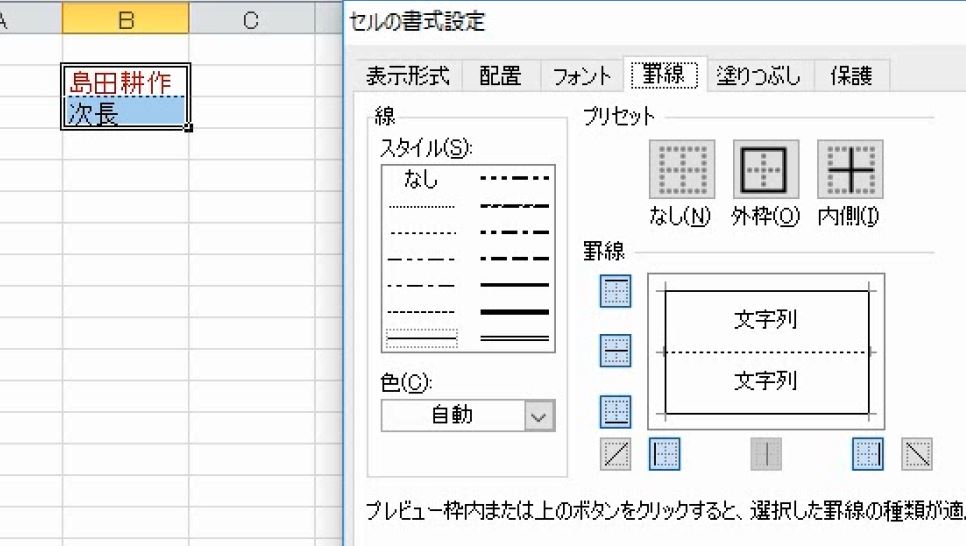This screenshot has width=966, height=546.
Task: Select the double line style
Action: tap(514, 338)
